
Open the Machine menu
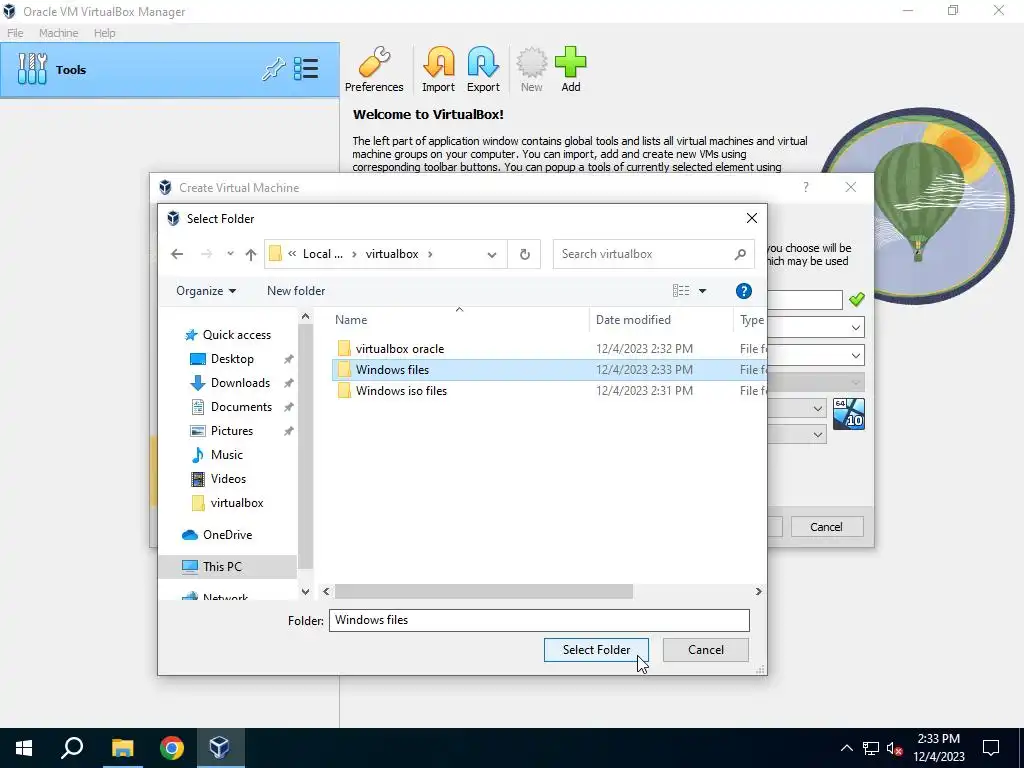58,33
